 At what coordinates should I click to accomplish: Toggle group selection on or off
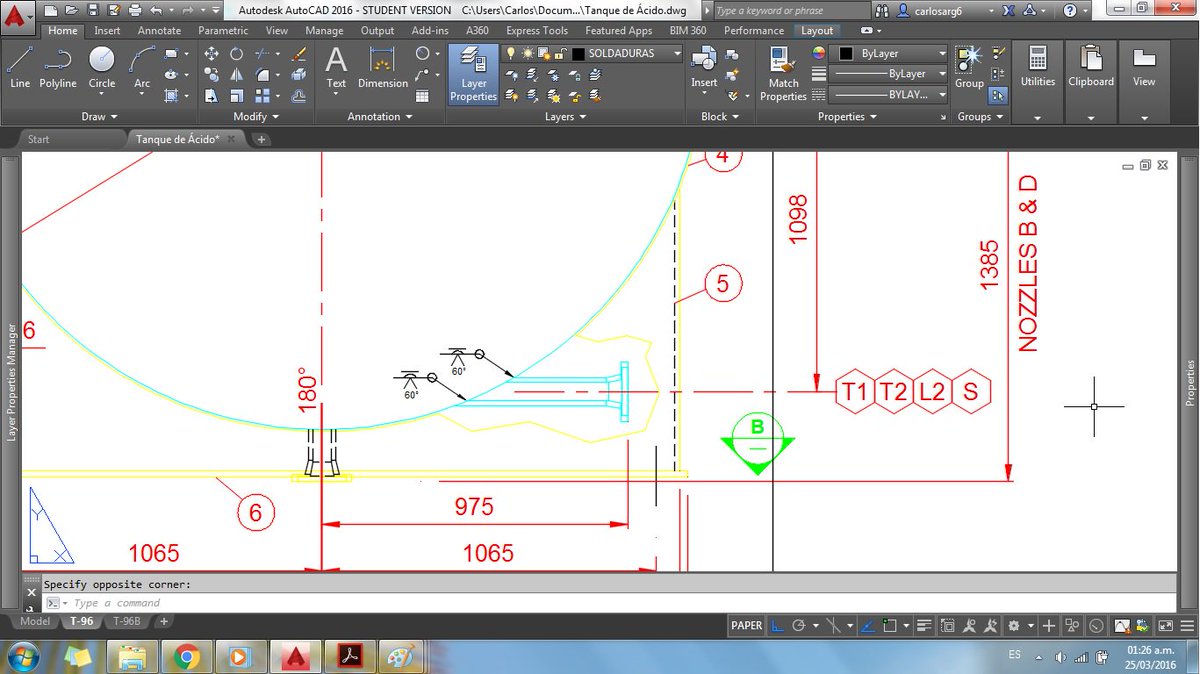(998, 96)
